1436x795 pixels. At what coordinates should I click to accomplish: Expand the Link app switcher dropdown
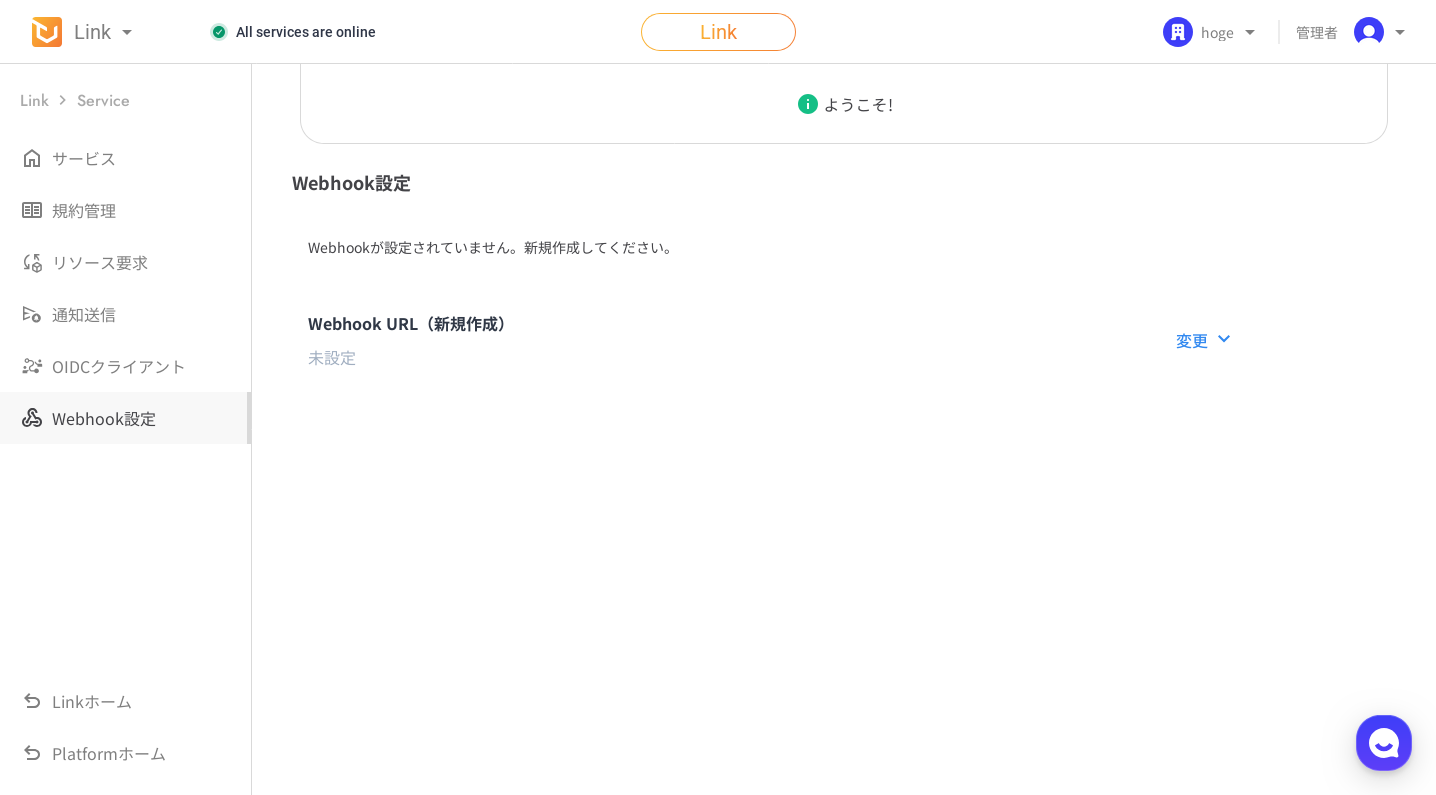(x=127, y=32)
